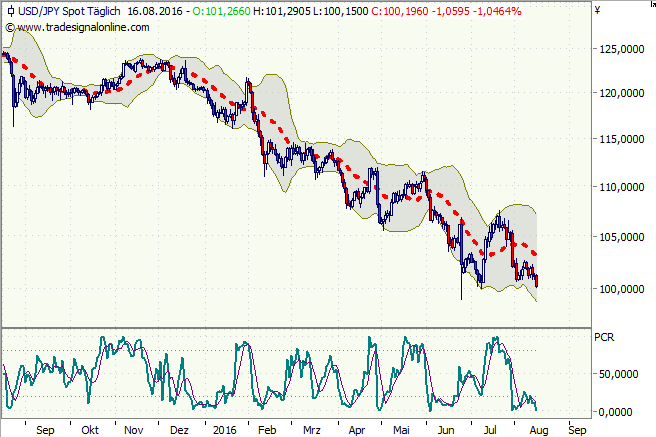Click the 120,0000 price axis label

[622, 93]
